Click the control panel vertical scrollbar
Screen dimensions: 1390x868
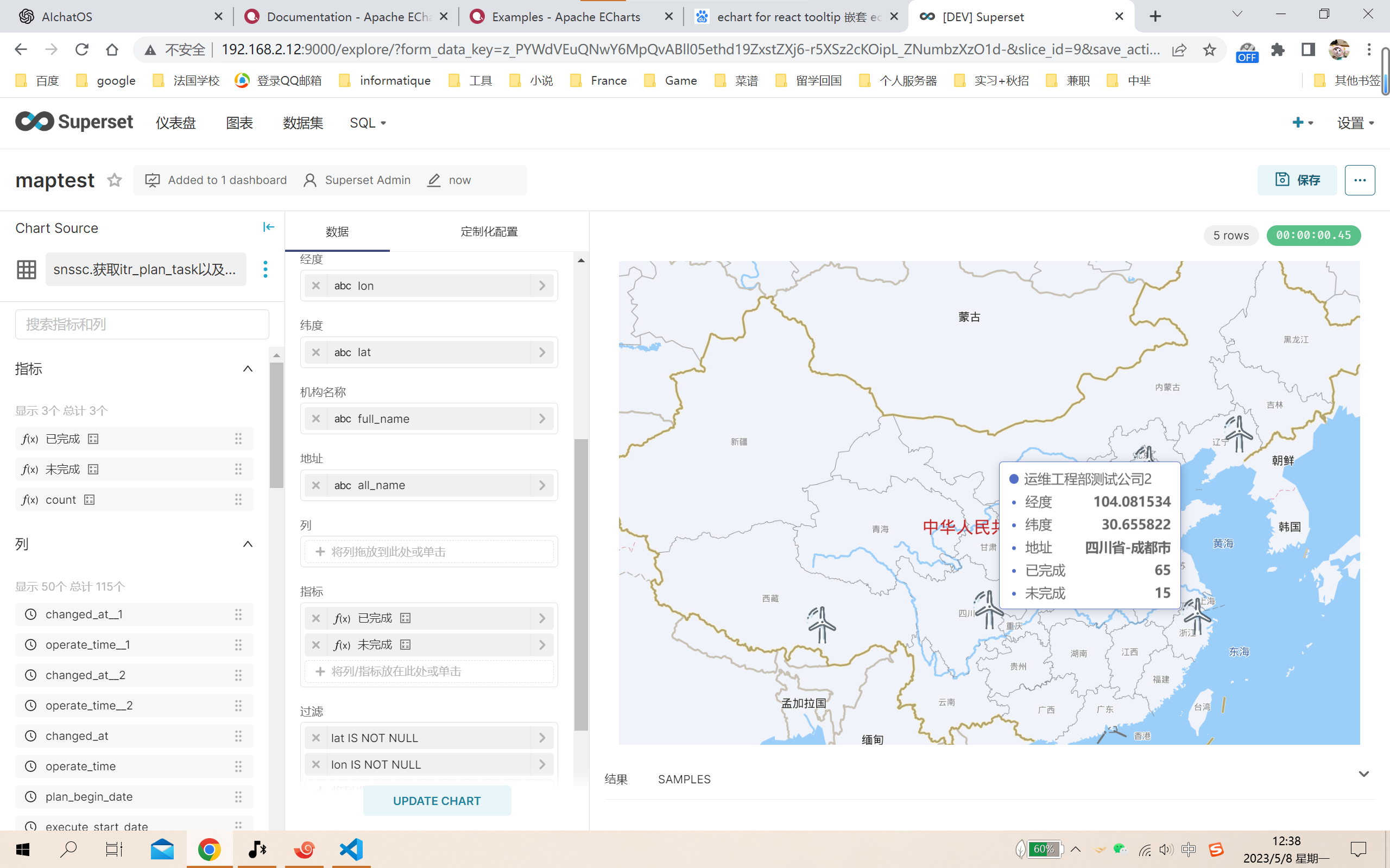tap(581, 585)
